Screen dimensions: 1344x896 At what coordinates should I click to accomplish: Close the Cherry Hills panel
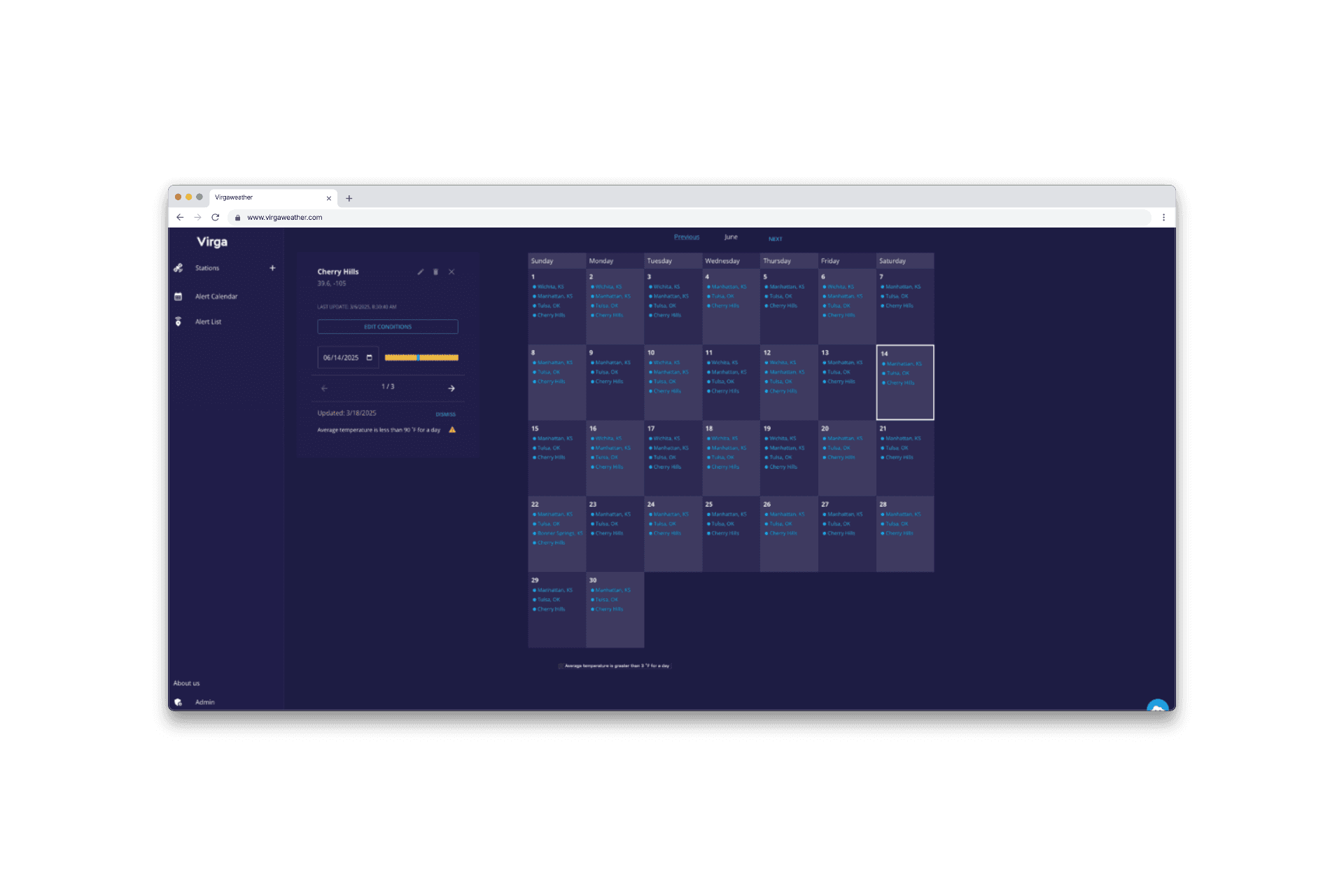451,272
